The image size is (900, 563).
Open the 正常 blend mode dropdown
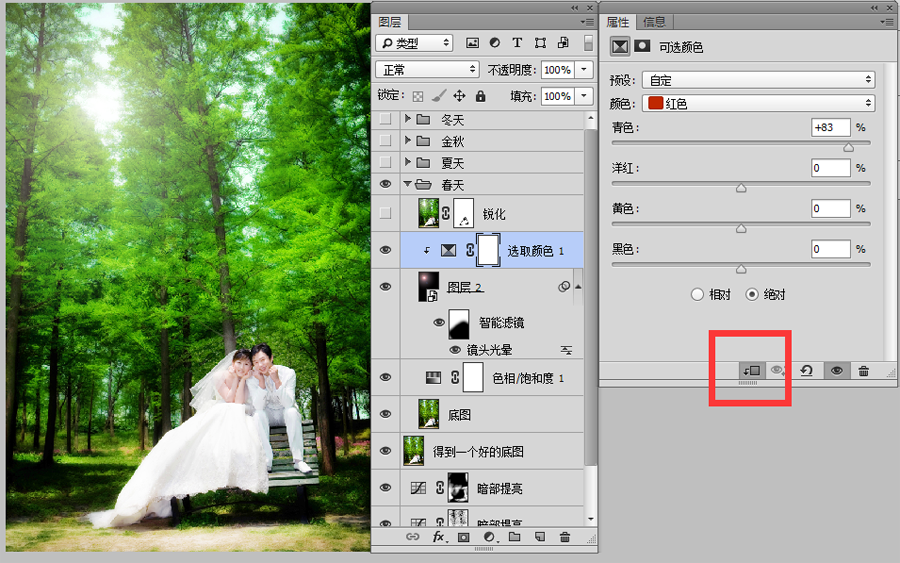click(427, 69)
